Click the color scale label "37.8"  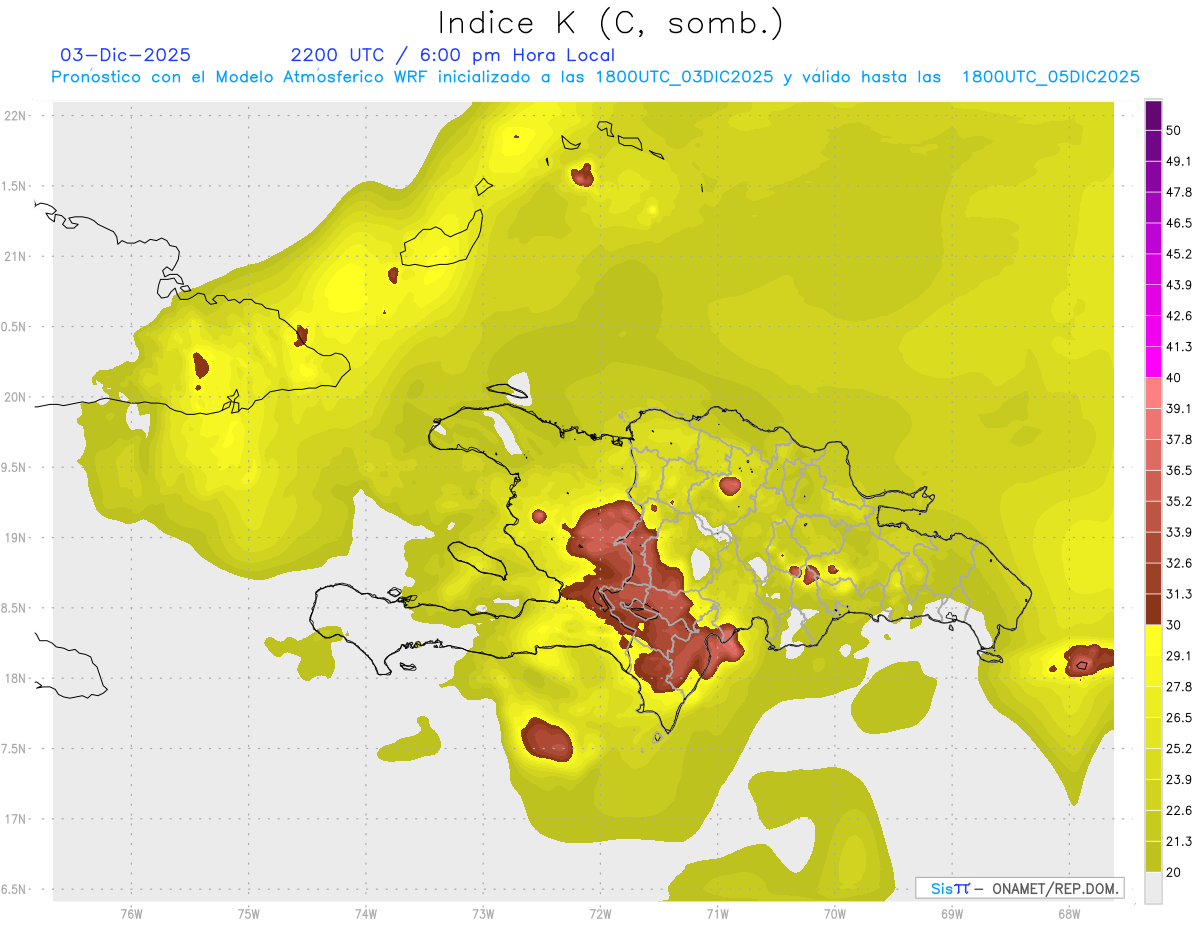(x=1179, y=440)
